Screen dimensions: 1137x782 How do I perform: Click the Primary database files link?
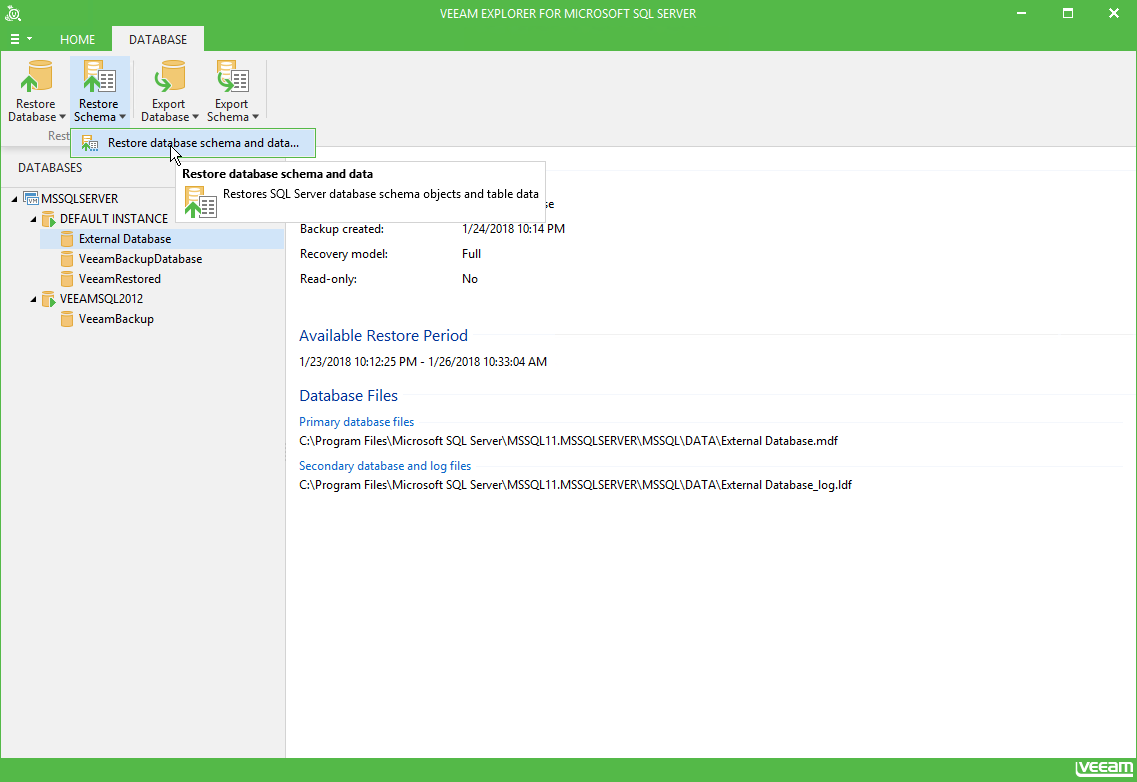(x=357, y=422)
